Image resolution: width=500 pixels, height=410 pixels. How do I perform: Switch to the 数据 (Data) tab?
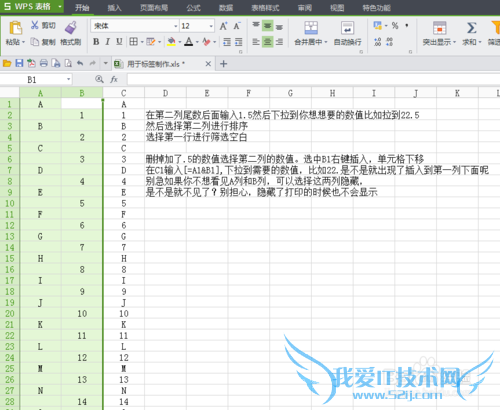[x=226, y=8]
